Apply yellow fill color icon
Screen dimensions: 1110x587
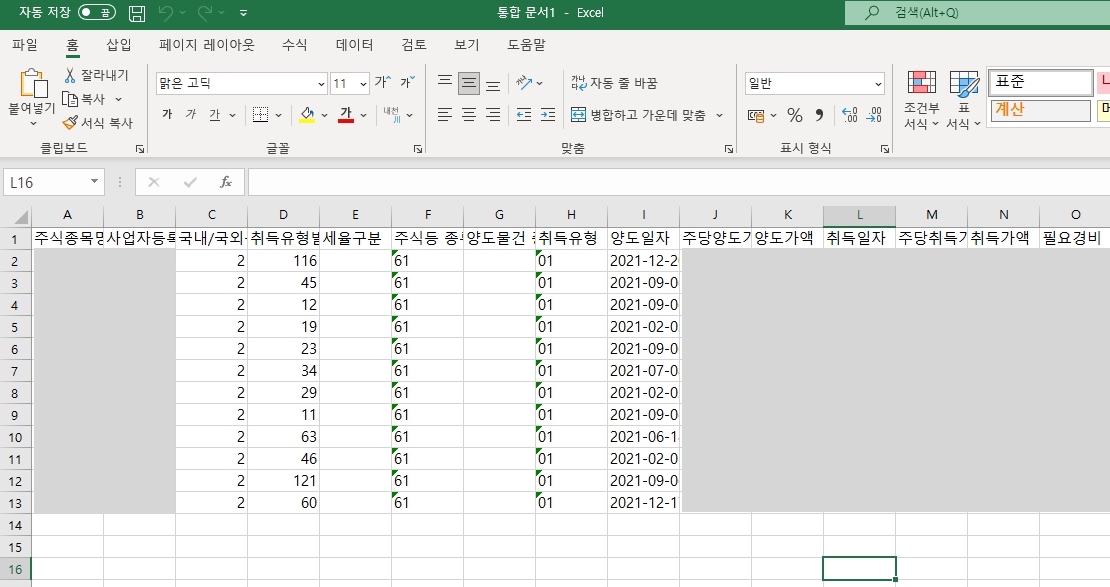pos(306,113)
